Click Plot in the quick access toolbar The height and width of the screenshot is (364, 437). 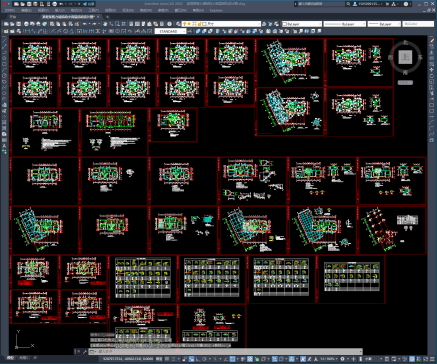click(x=54, y=4)
